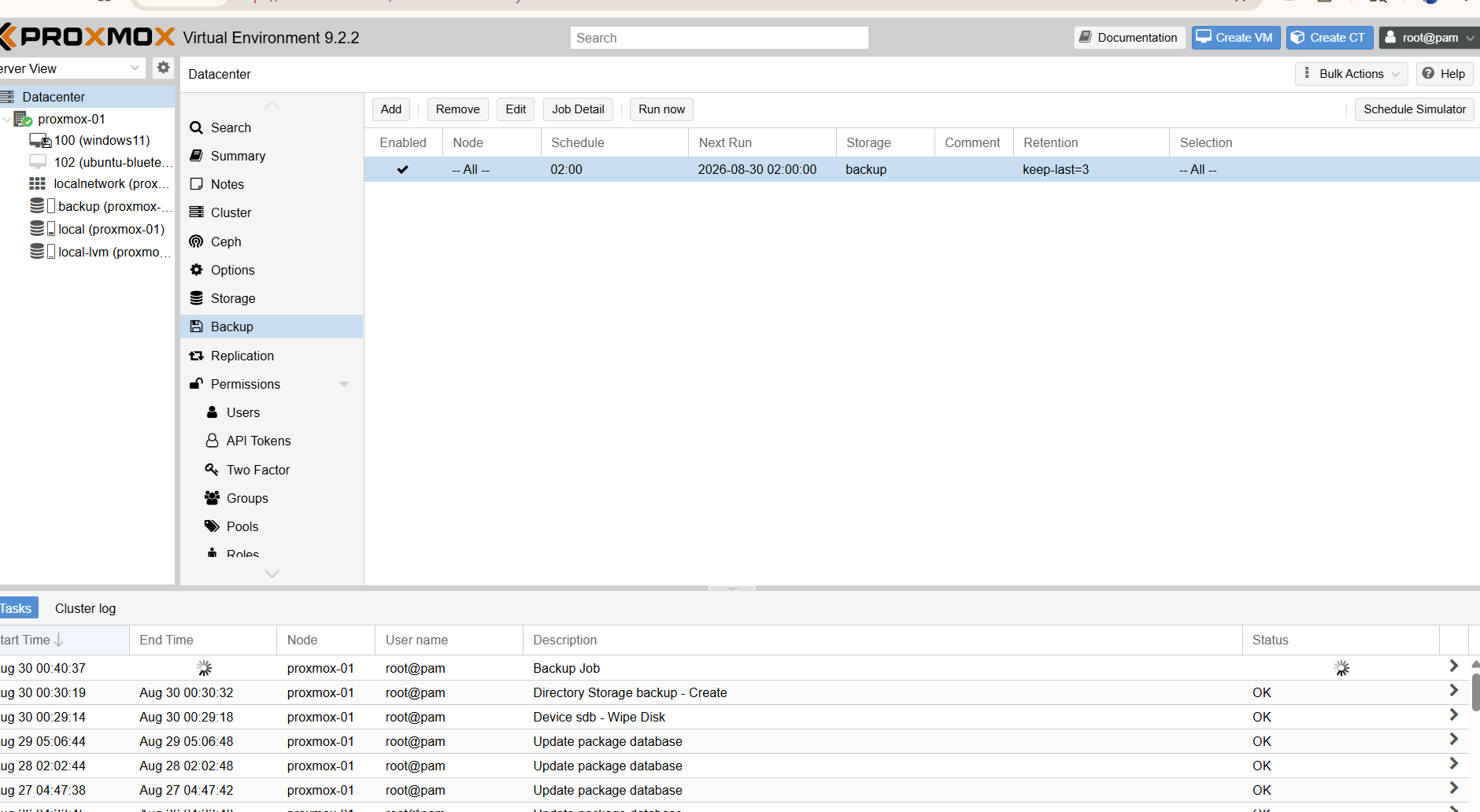Open the Schedule Simulator
The height and width of the screenshot is (812, 1480).
click(1414, 109)
